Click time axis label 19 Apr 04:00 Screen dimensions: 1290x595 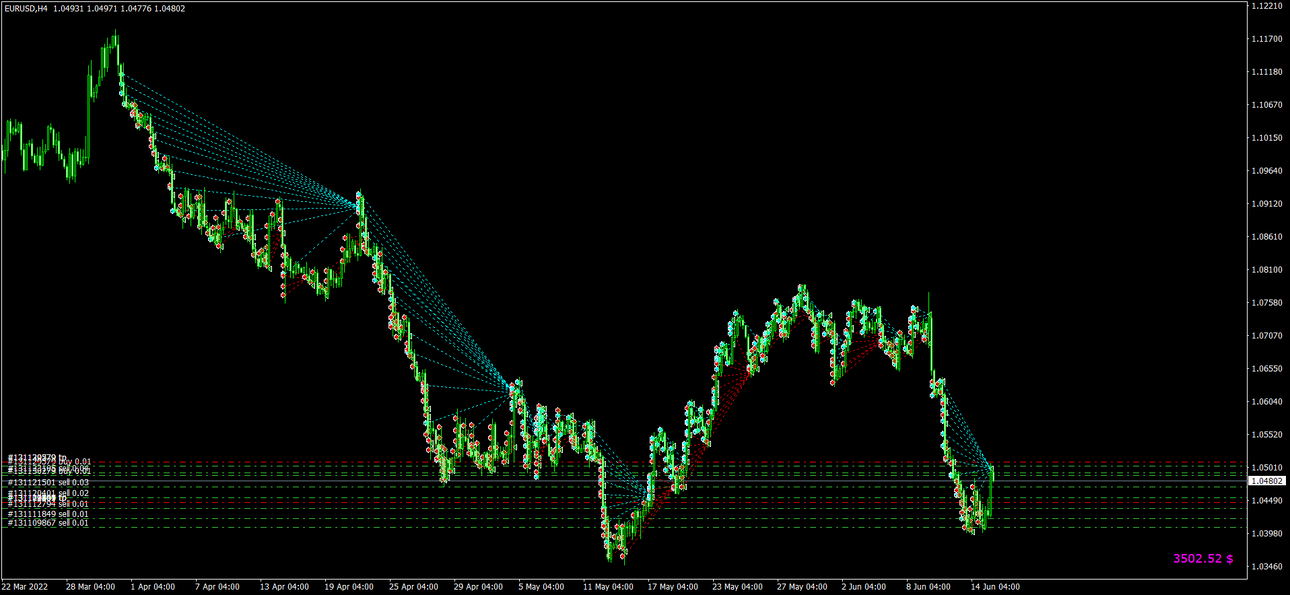(348, 587)
